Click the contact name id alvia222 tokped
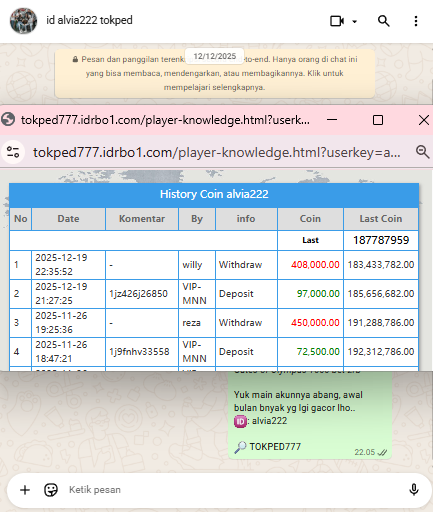The width and height of the screenshot is (433, 512). pos(89,20)
